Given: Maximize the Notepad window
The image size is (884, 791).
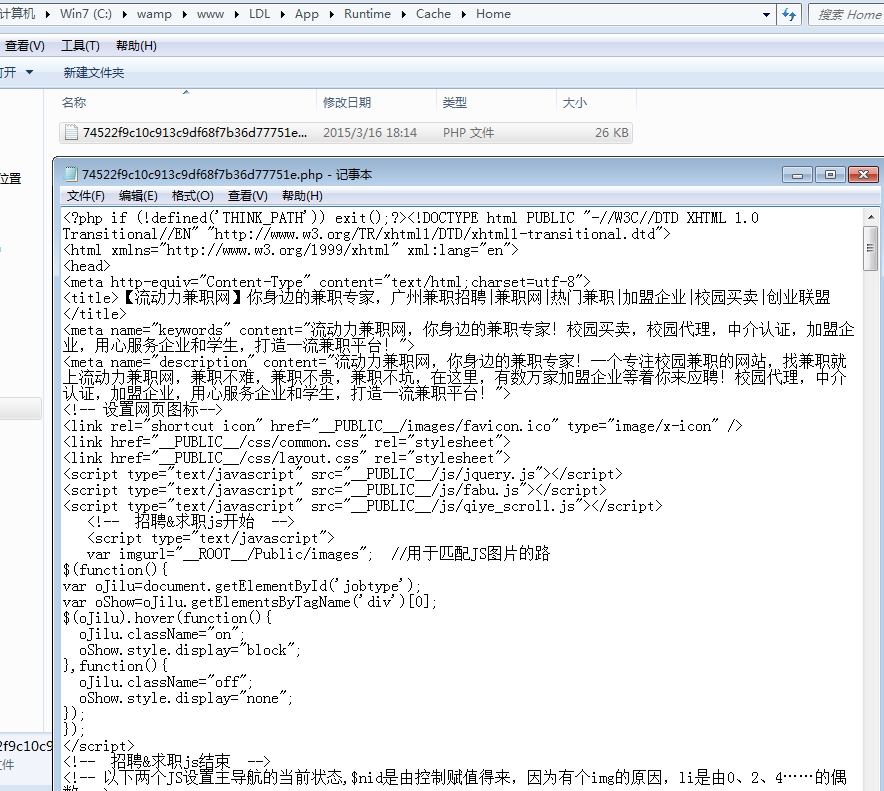Looking at the screenshot, I should tap(830, 175).
